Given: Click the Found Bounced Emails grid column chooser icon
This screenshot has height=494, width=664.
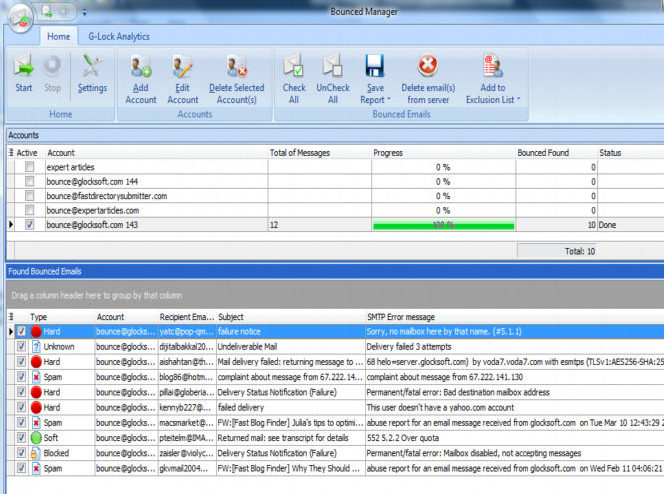Looking at the screenshot, I should click(x=11, y=317).
